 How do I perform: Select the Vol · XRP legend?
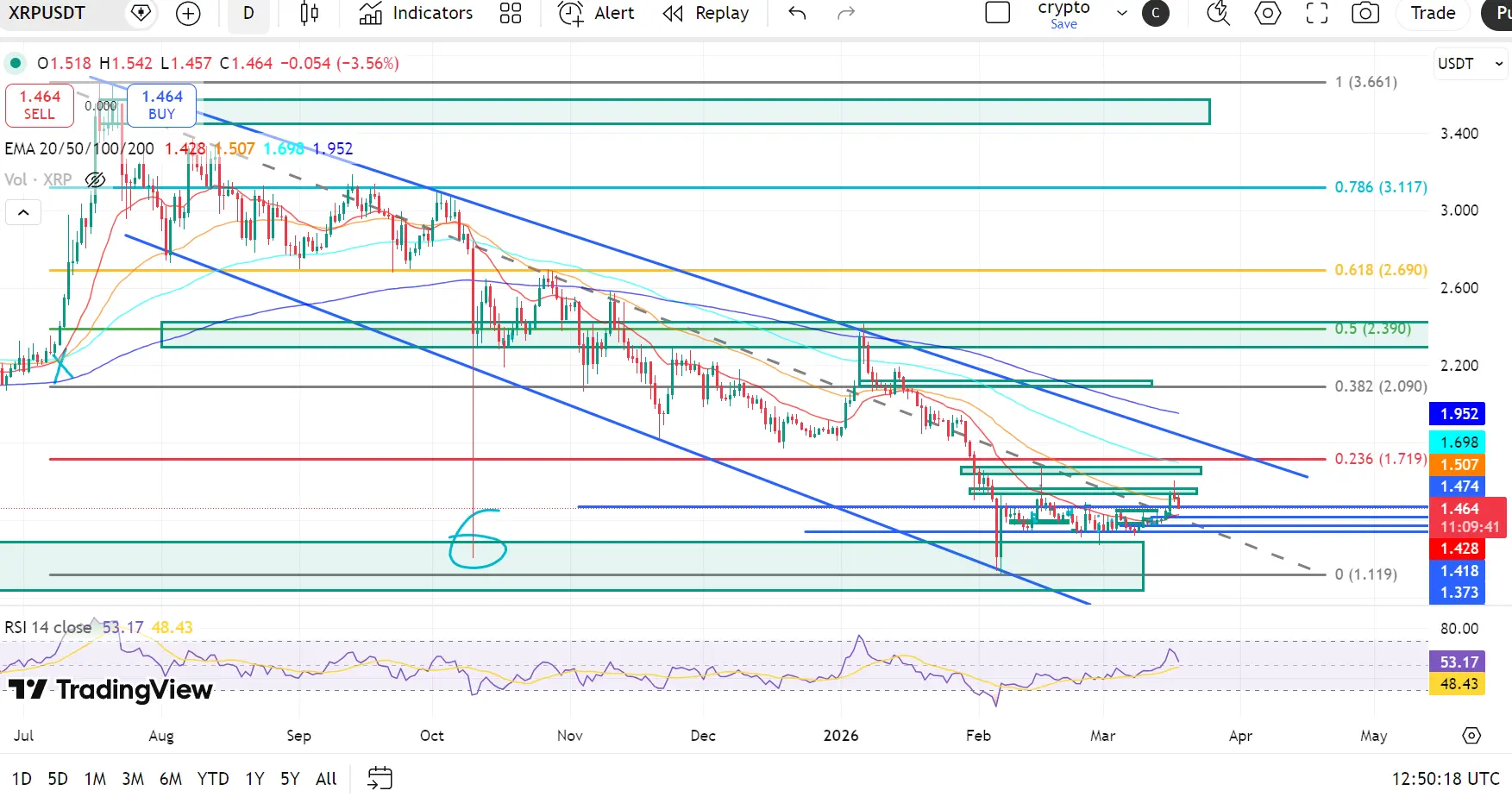click(38, 179)
